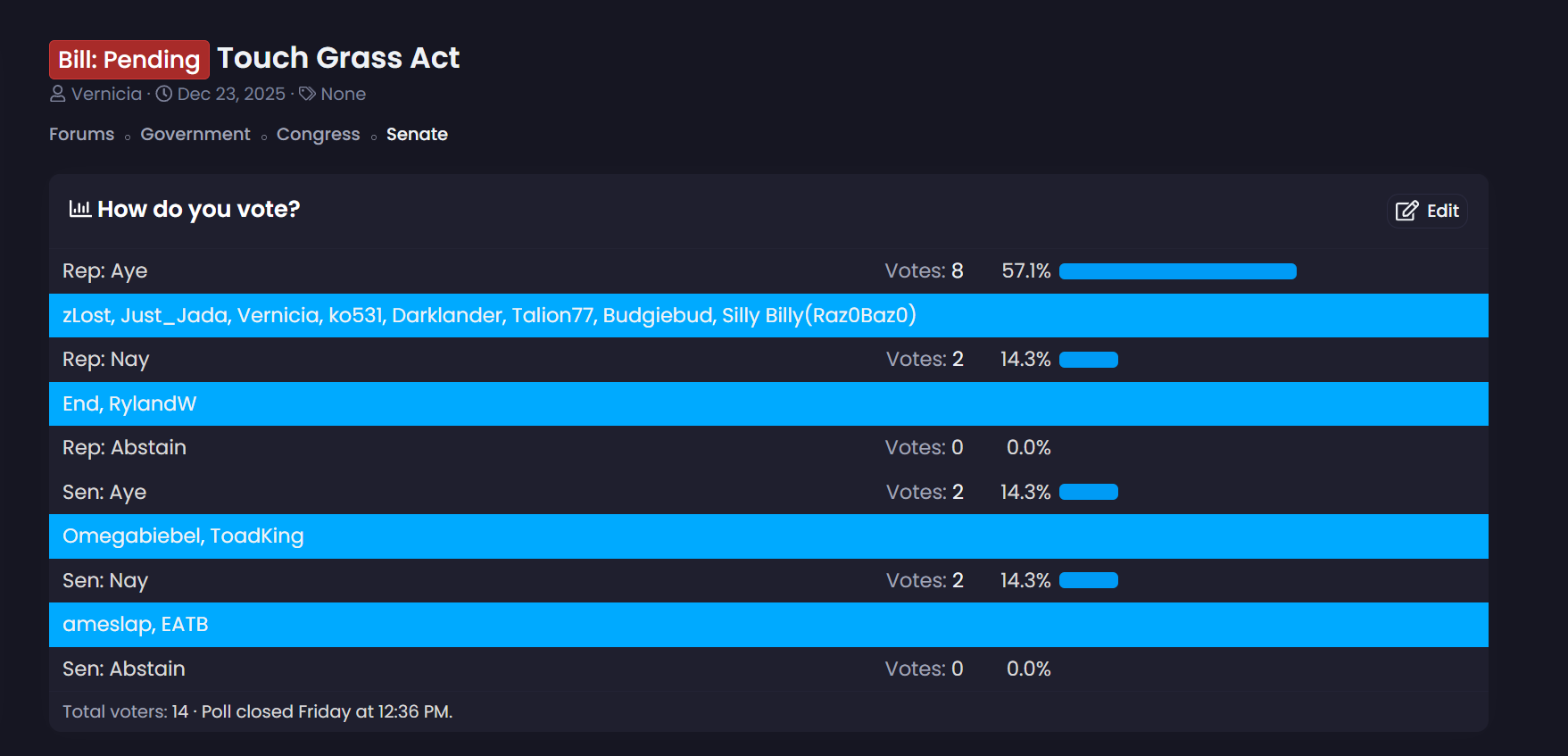Click the Rep: Nay progress bar

click(1088, 360)
